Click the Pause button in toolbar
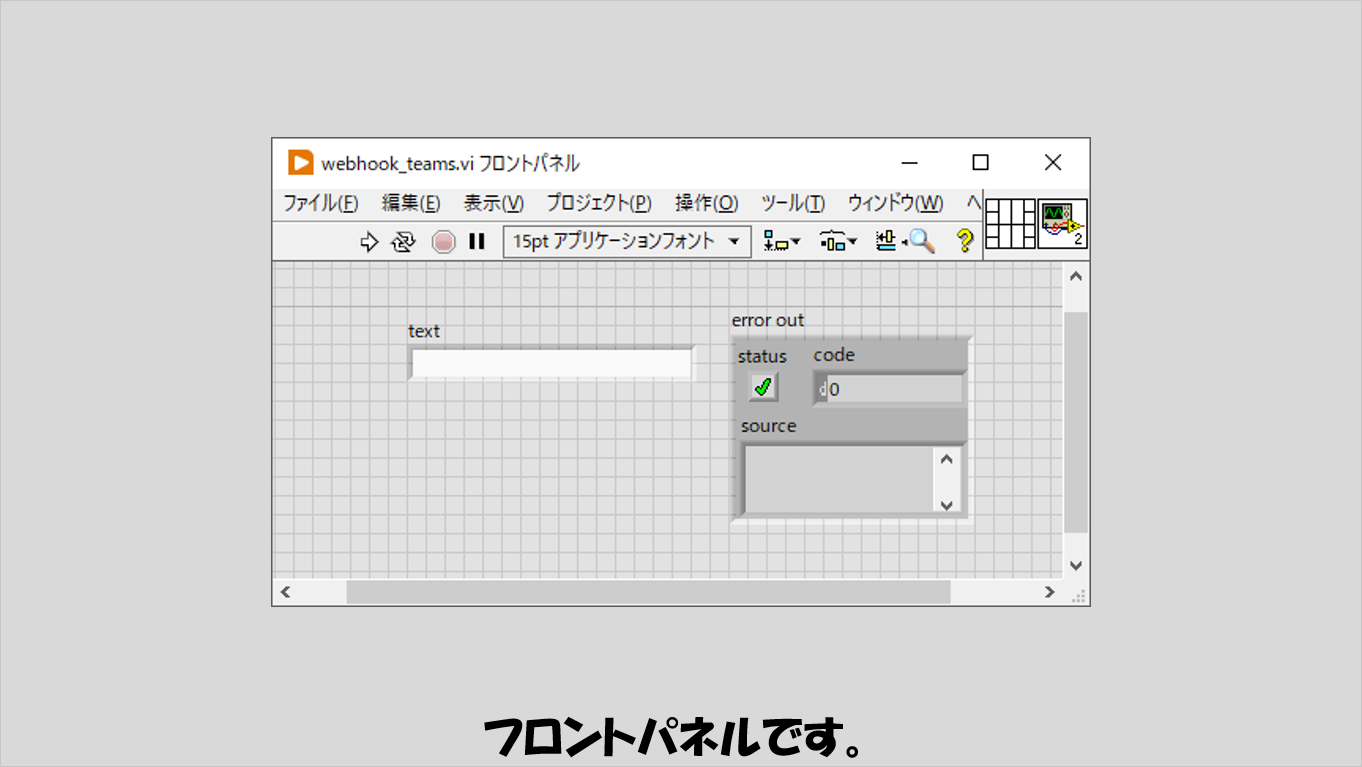Viewport: 1362px width, 767px height. [477, 241]
